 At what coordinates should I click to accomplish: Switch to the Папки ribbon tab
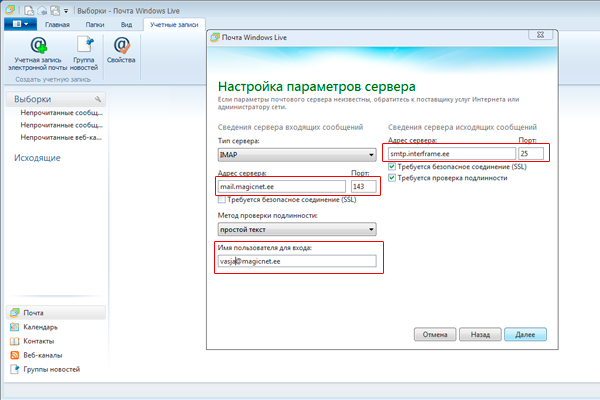[95, 24]
